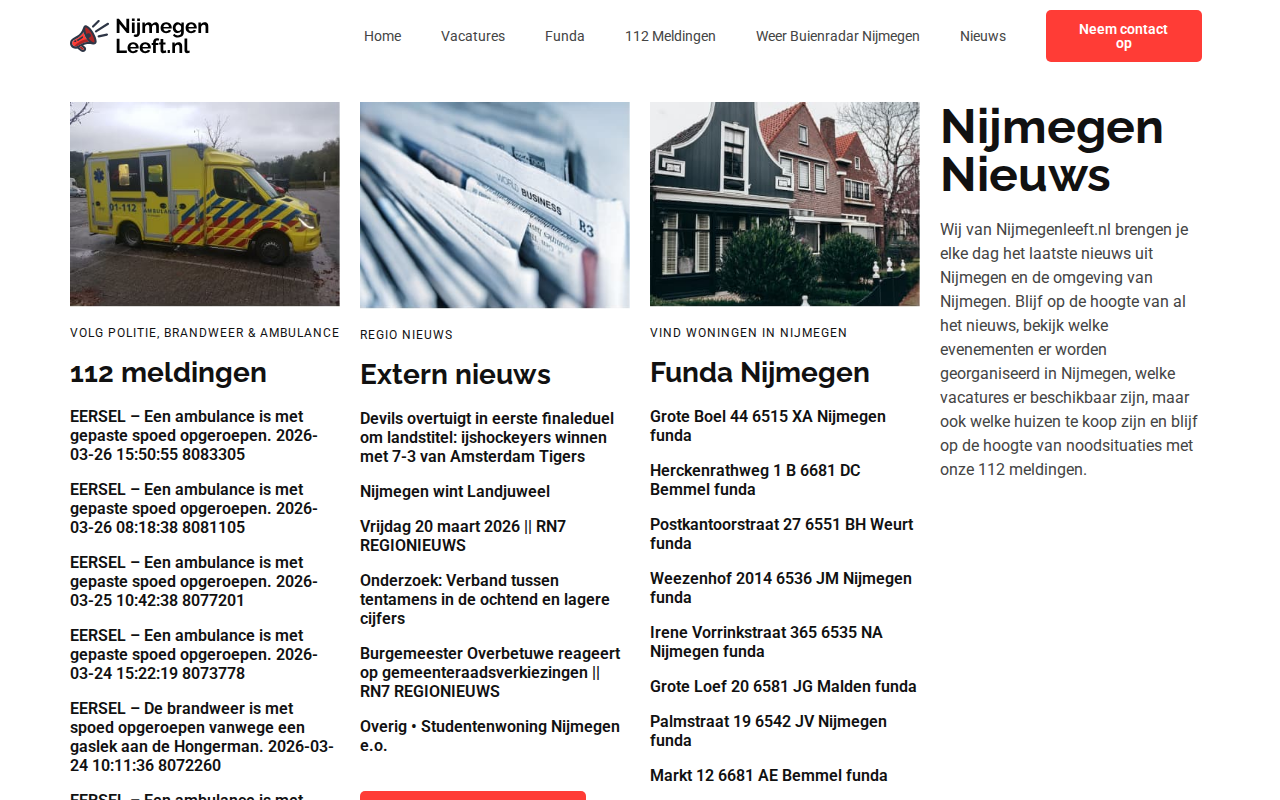Image resolution: width=1280 pixels, height=800 pixels.
Task: Open the houses photo thumbnail
Action: click(785, 204)
